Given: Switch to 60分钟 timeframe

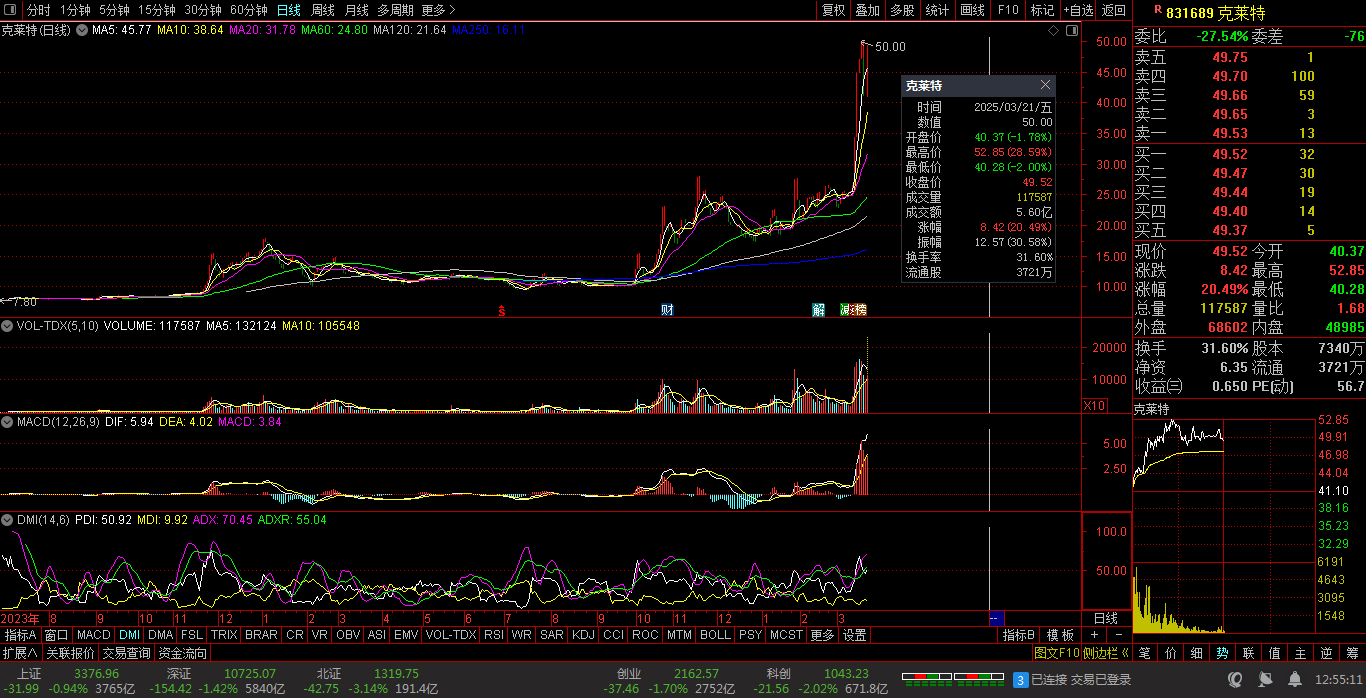Looking at the screenshot, I should coord(248,10).
